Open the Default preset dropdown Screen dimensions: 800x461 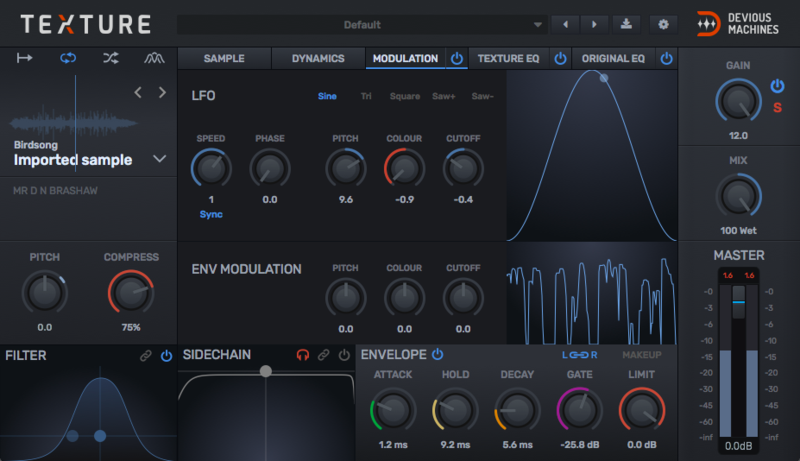(362, 24)
